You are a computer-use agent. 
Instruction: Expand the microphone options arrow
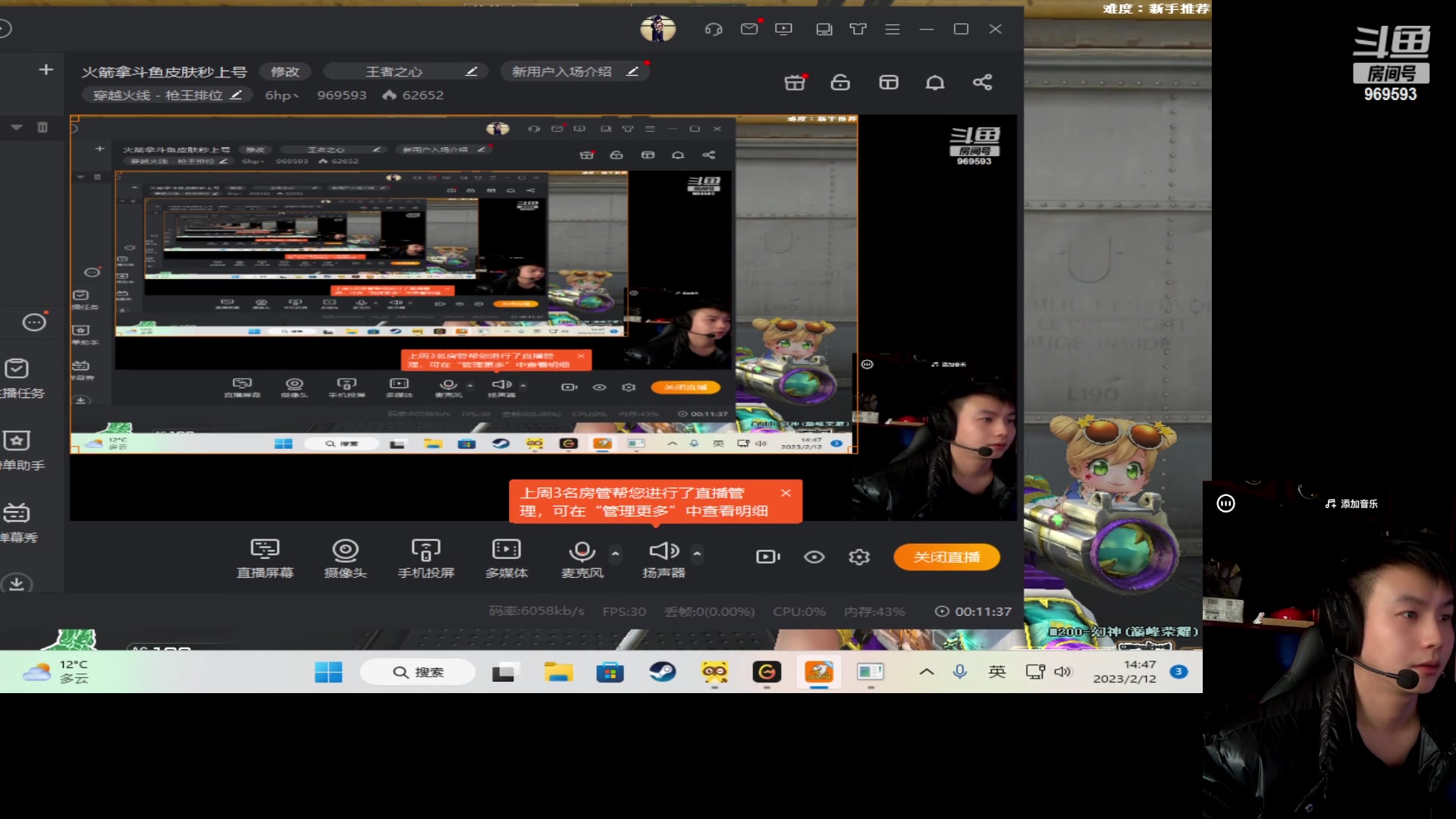tap(616, 554)
